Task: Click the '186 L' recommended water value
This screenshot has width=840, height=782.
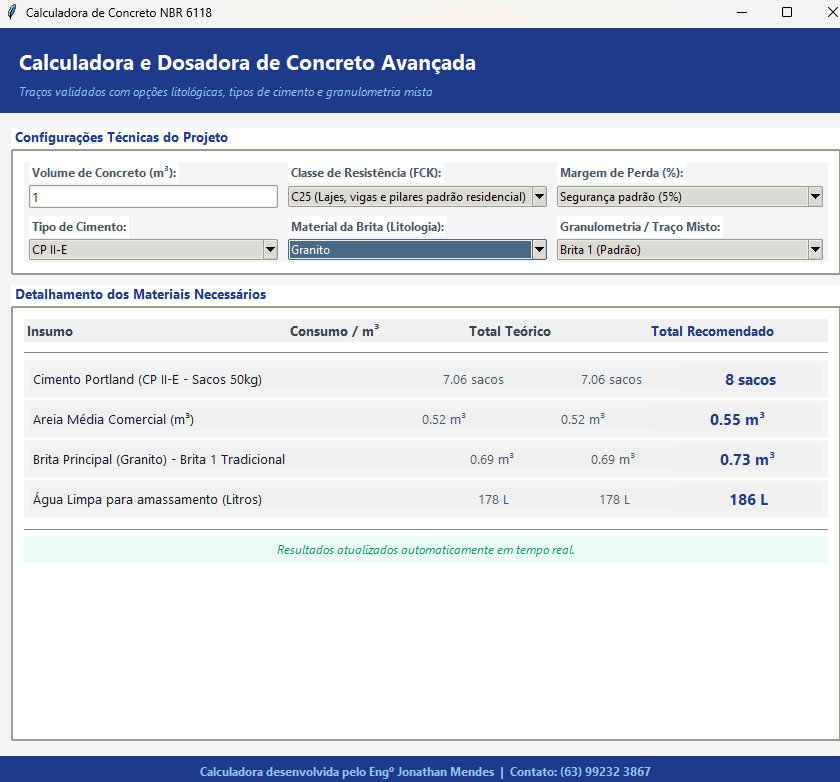Action: [749, 500]
